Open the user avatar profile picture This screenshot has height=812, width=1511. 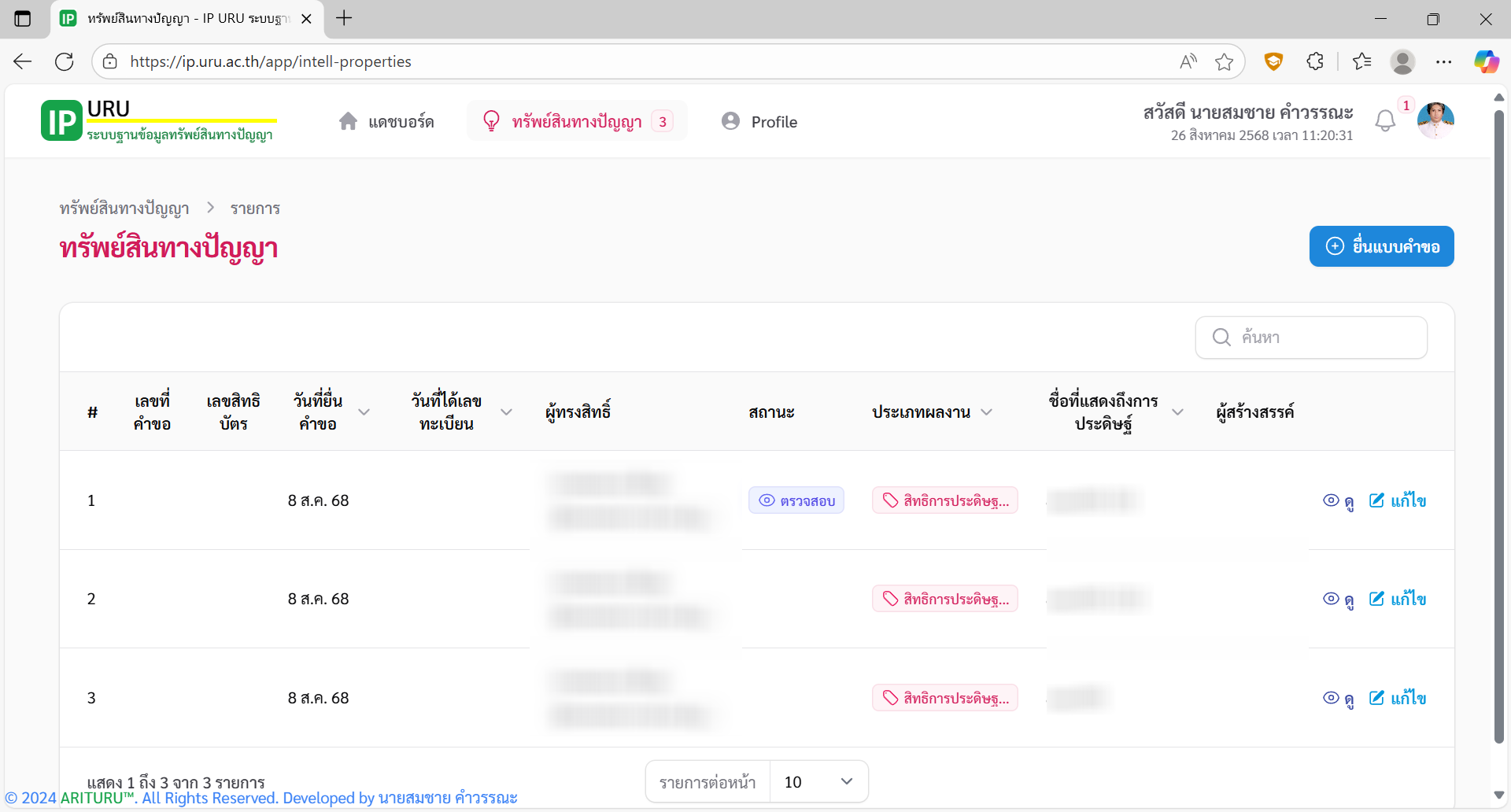coord(1435,121)
